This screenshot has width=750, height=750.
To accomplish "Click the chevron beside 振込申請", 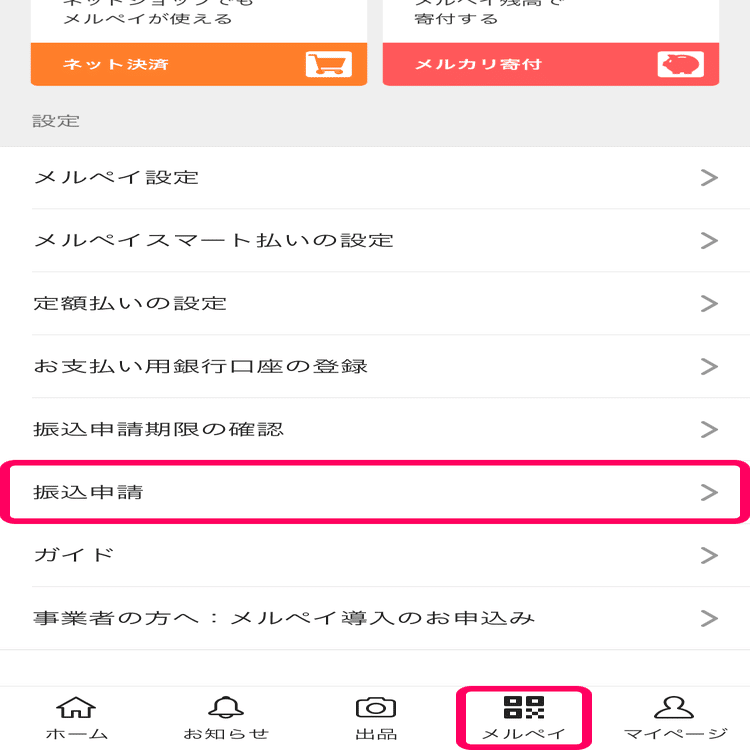I will point(709,492).
